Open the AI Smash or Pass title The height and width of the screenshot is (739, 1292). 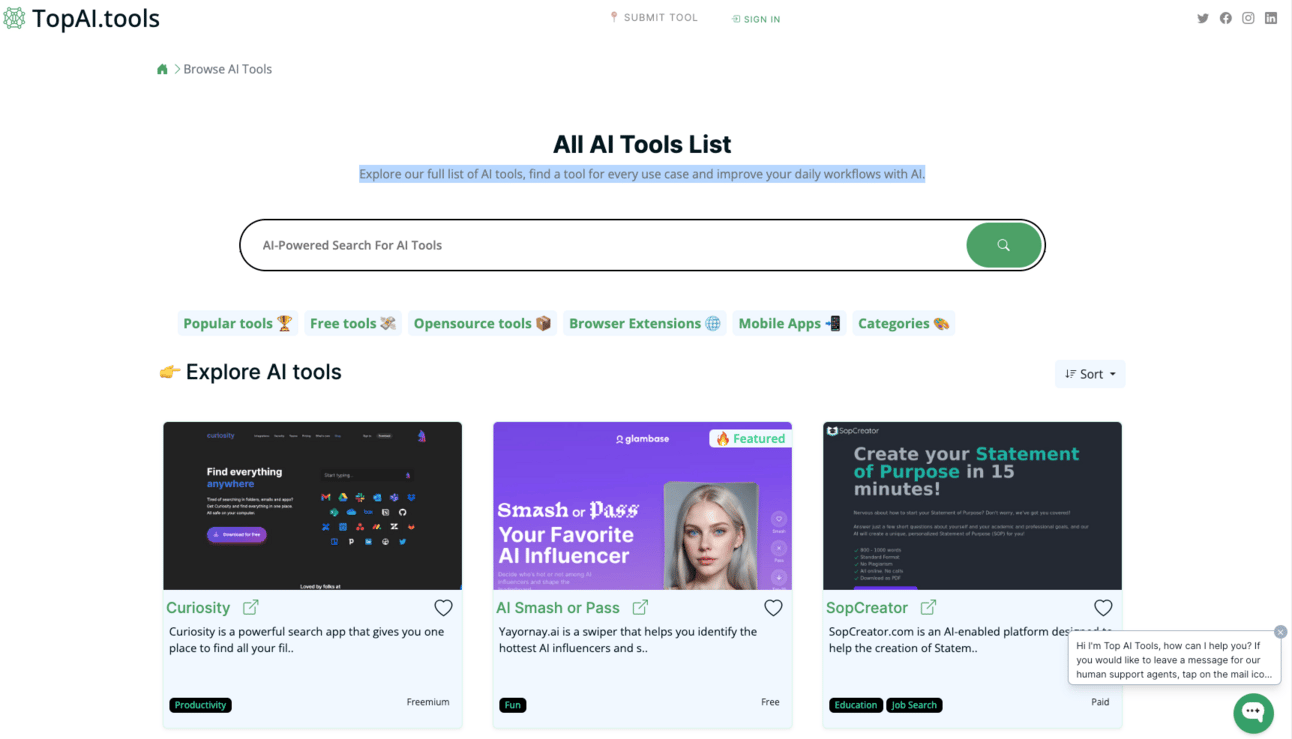tap(558, 607)
